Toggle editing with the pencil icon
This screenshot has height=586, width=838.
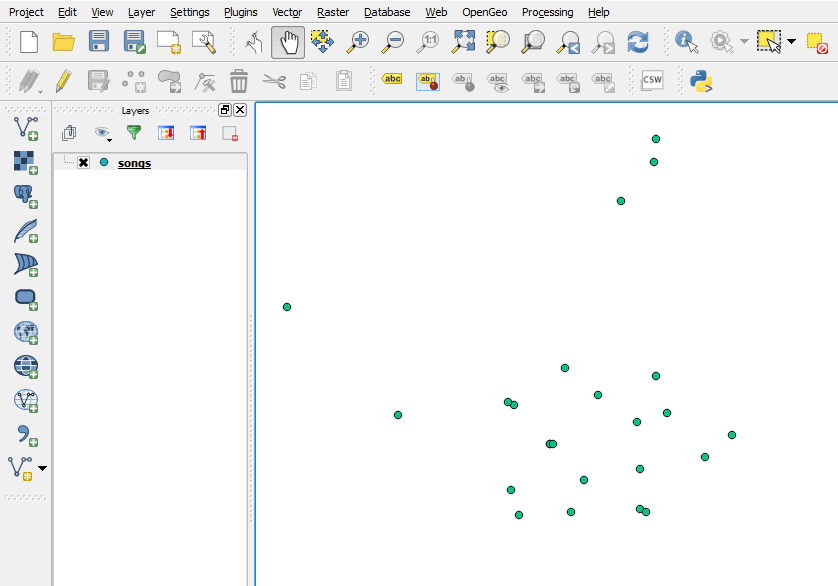click(63, 80)
